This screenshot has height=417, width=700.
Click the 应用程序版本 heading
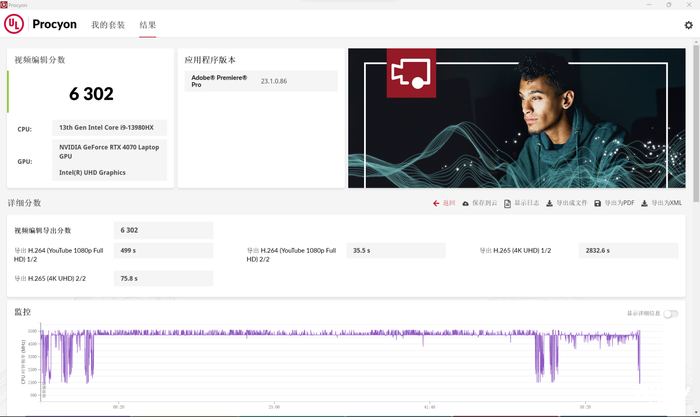pyautogui.click(x=210, y=60)
